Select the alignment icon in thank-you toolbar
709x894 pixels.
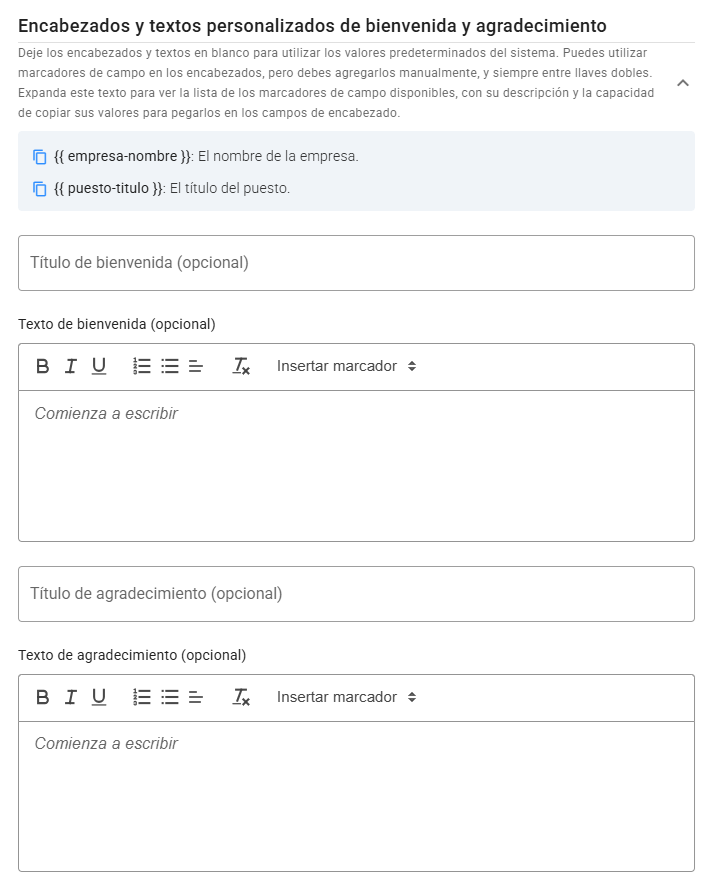coord(194,697)
